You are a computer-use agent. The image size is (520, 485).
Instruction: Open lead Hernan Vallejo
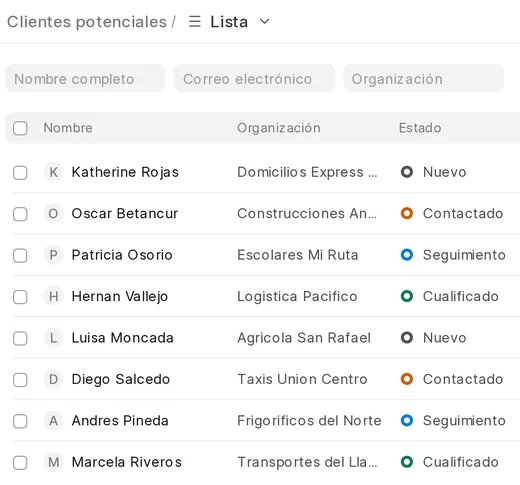click(120, 297)
